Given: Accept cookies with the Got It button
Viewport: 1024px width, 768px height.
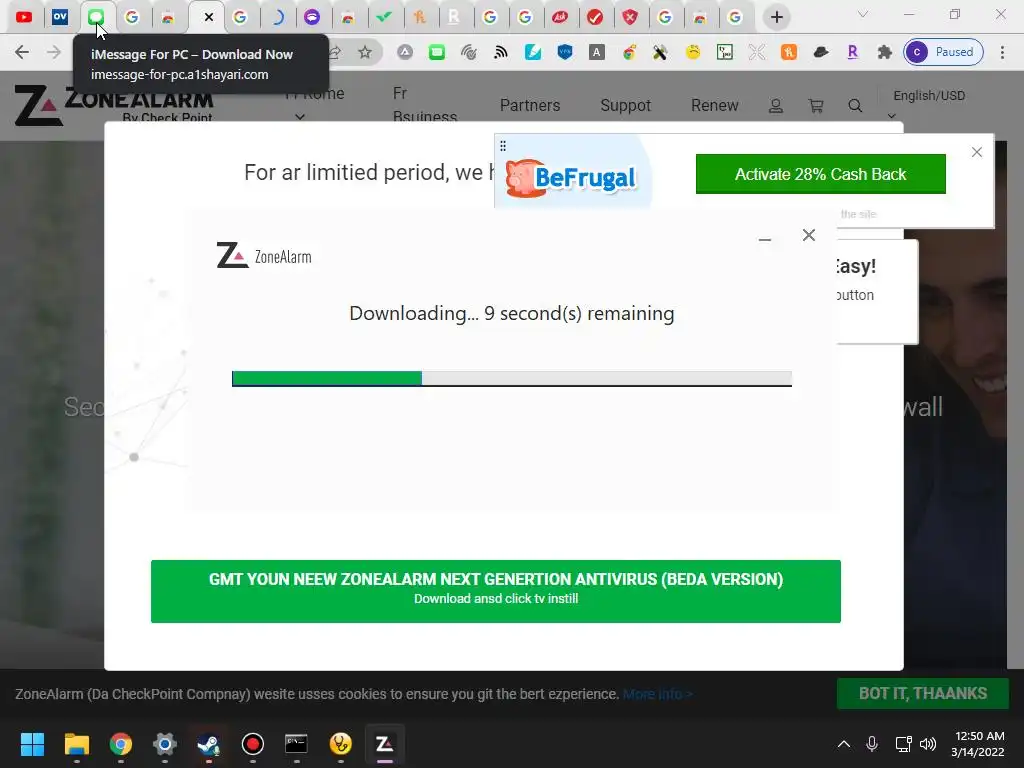Looking at the screenshot, I should 923,694.
